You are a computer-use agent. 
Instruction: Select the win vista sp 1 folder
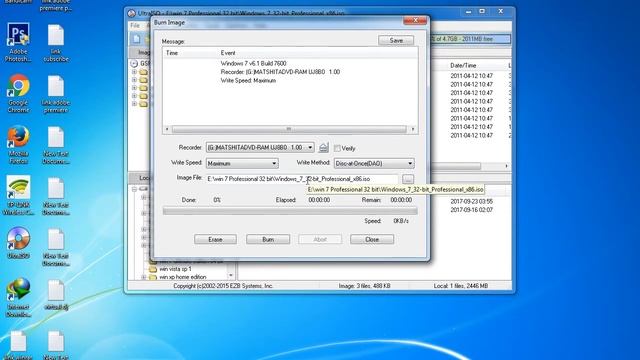tap(175, 269)
